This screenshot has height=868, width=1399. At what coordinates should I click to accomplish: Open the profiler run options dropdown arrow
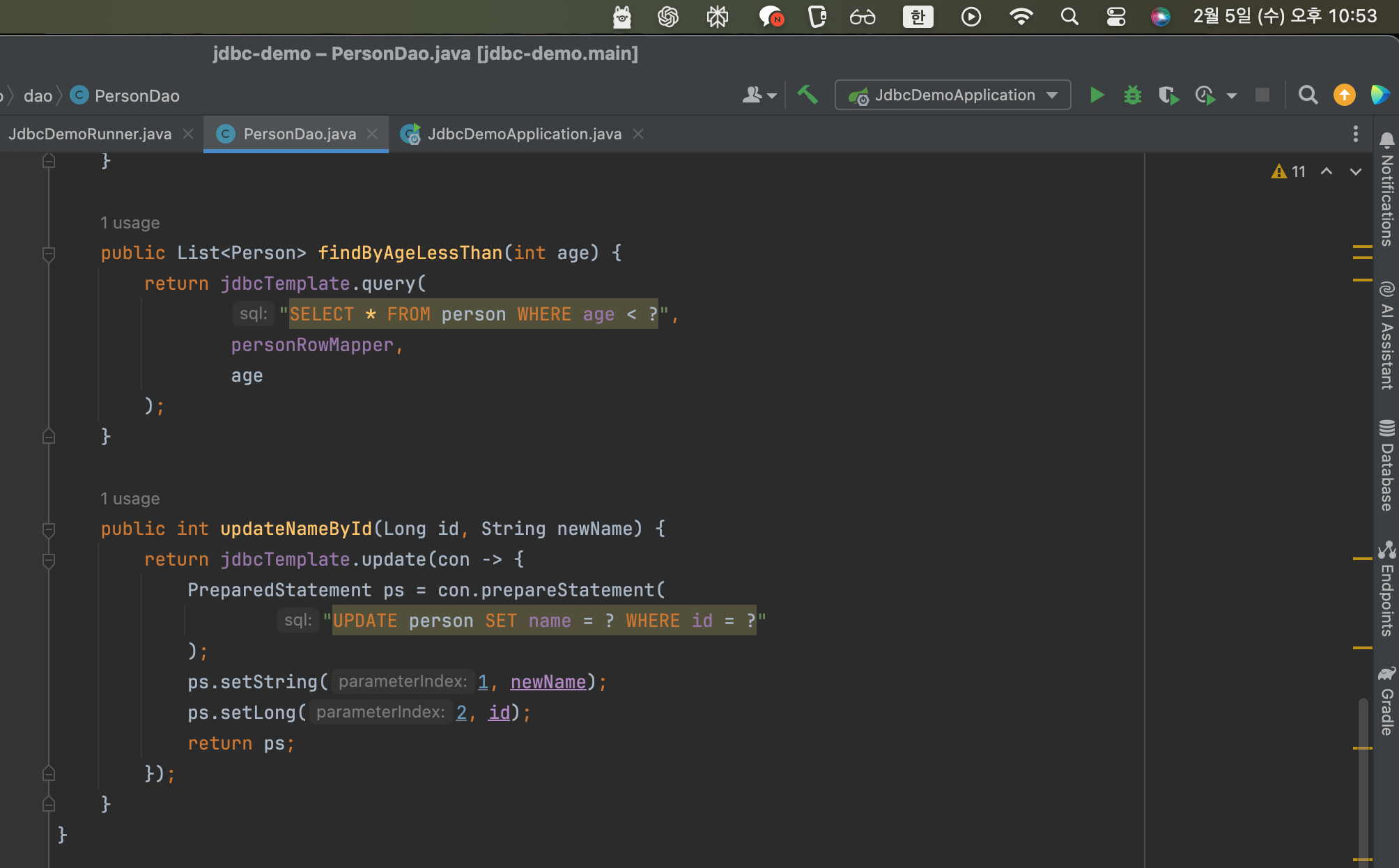[1232, 95]
